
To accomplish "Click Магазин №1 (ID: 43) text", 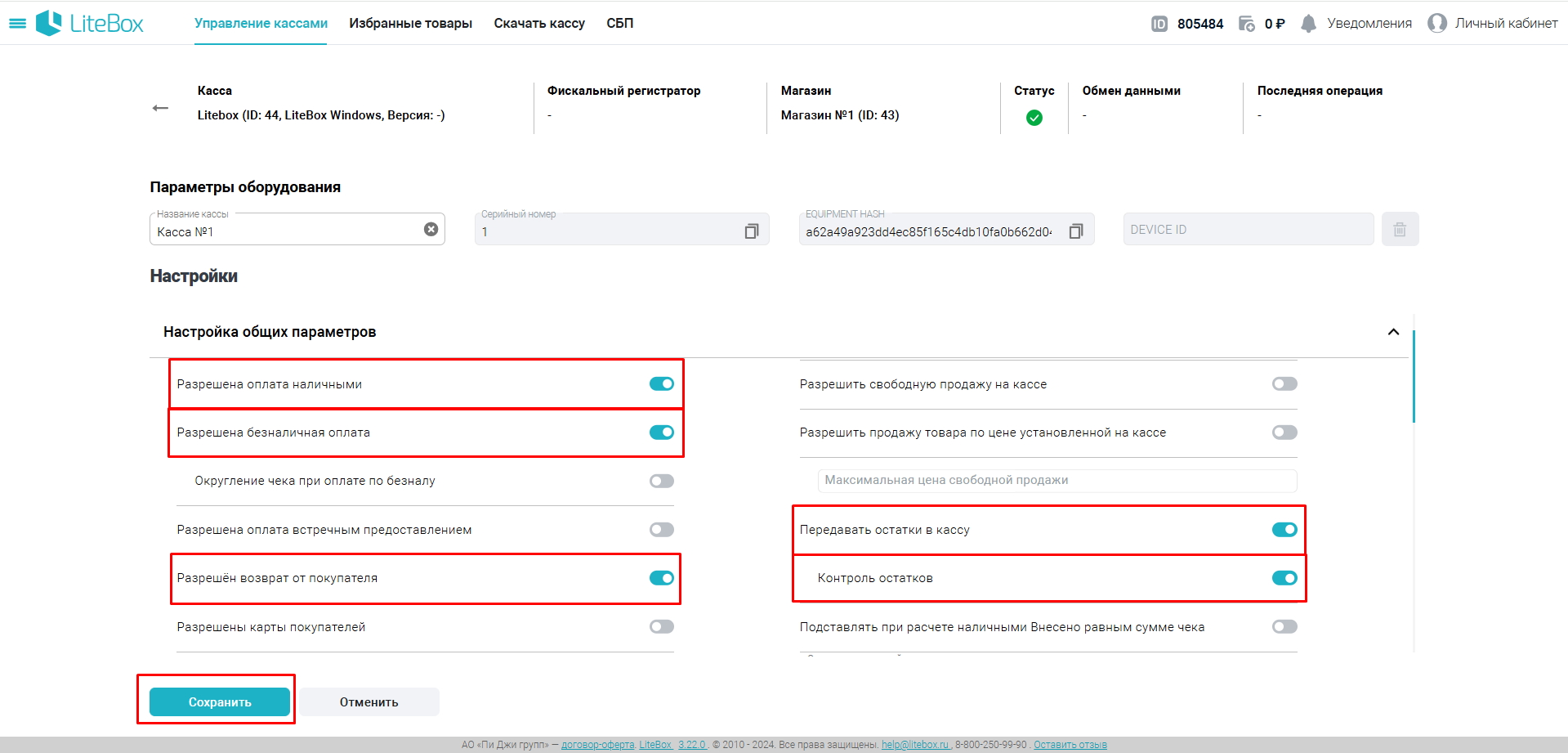I will (x=840, y=115).
